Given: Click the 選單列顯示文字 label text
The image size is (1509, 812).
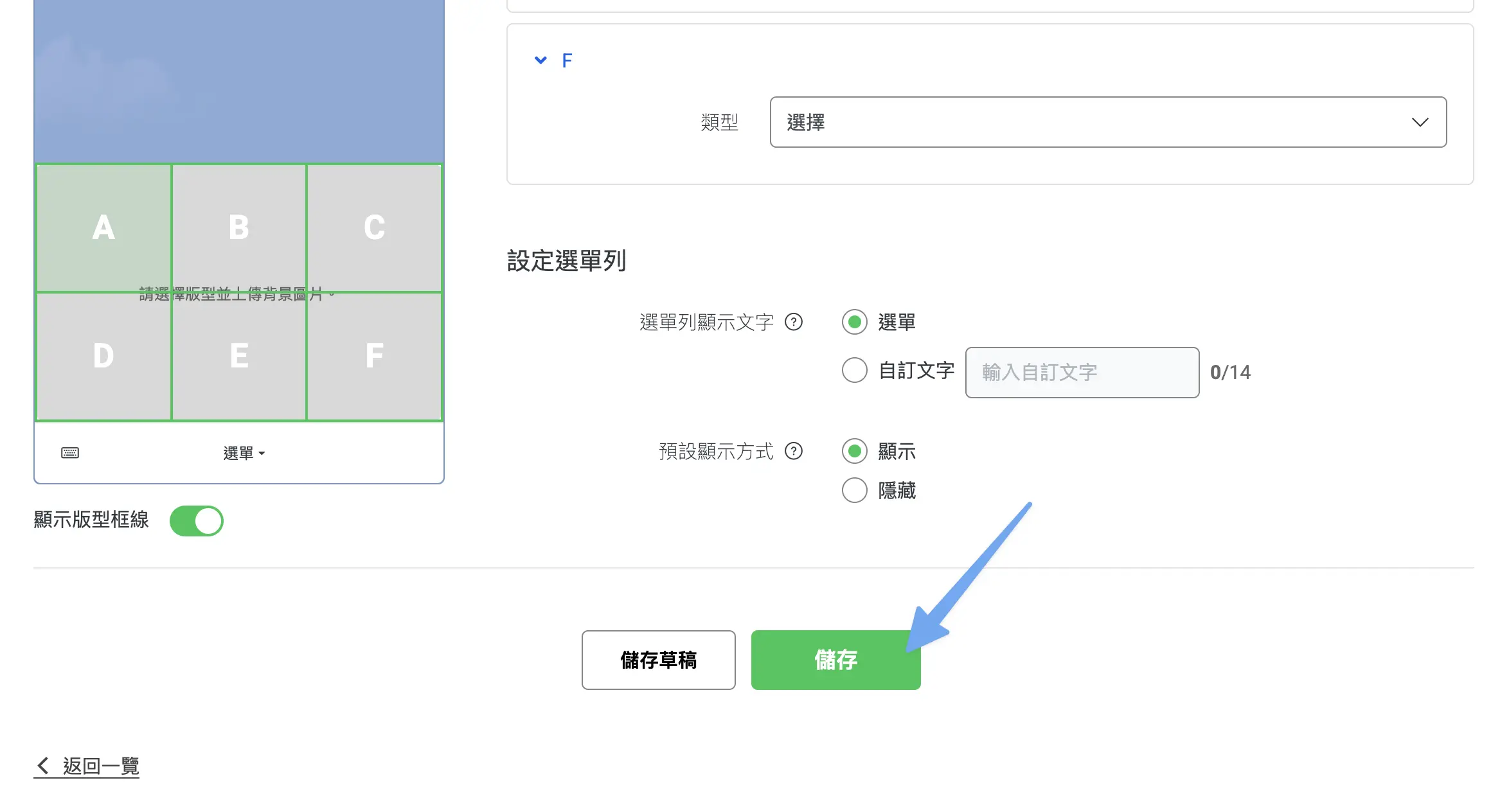Looking at the screenshot, I should (x=706, y=322).
